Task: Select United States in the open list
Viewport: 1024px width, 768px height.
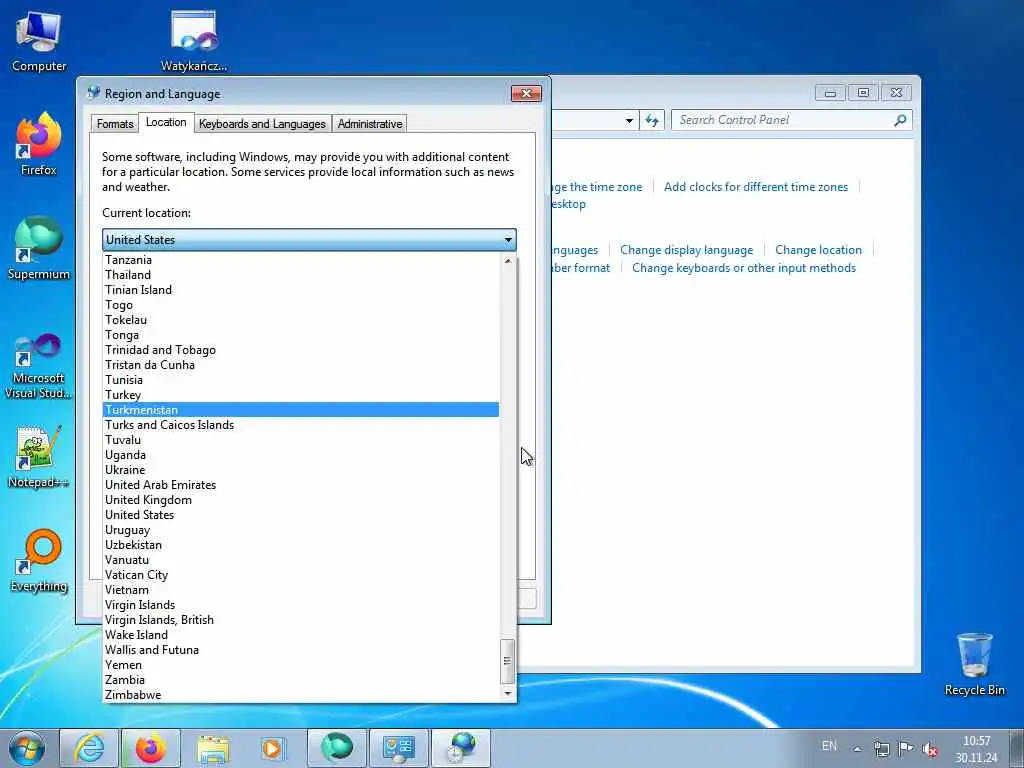Action: tap(301, 515)
